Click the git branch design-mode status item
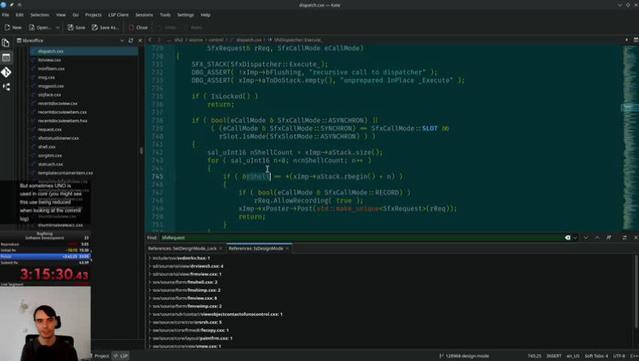639x361 pixels. point(464,356)
